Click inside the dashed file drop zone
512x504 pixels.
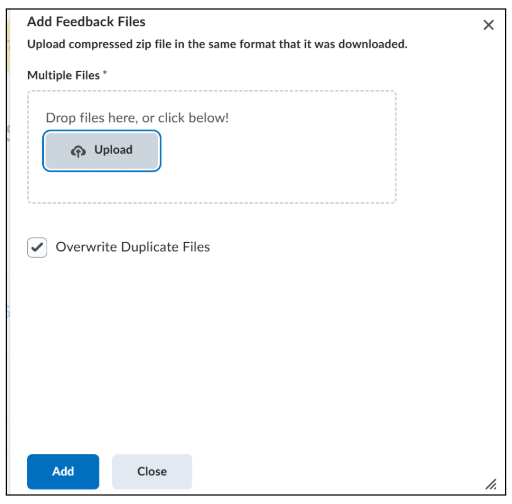click(x=212, y=147)
